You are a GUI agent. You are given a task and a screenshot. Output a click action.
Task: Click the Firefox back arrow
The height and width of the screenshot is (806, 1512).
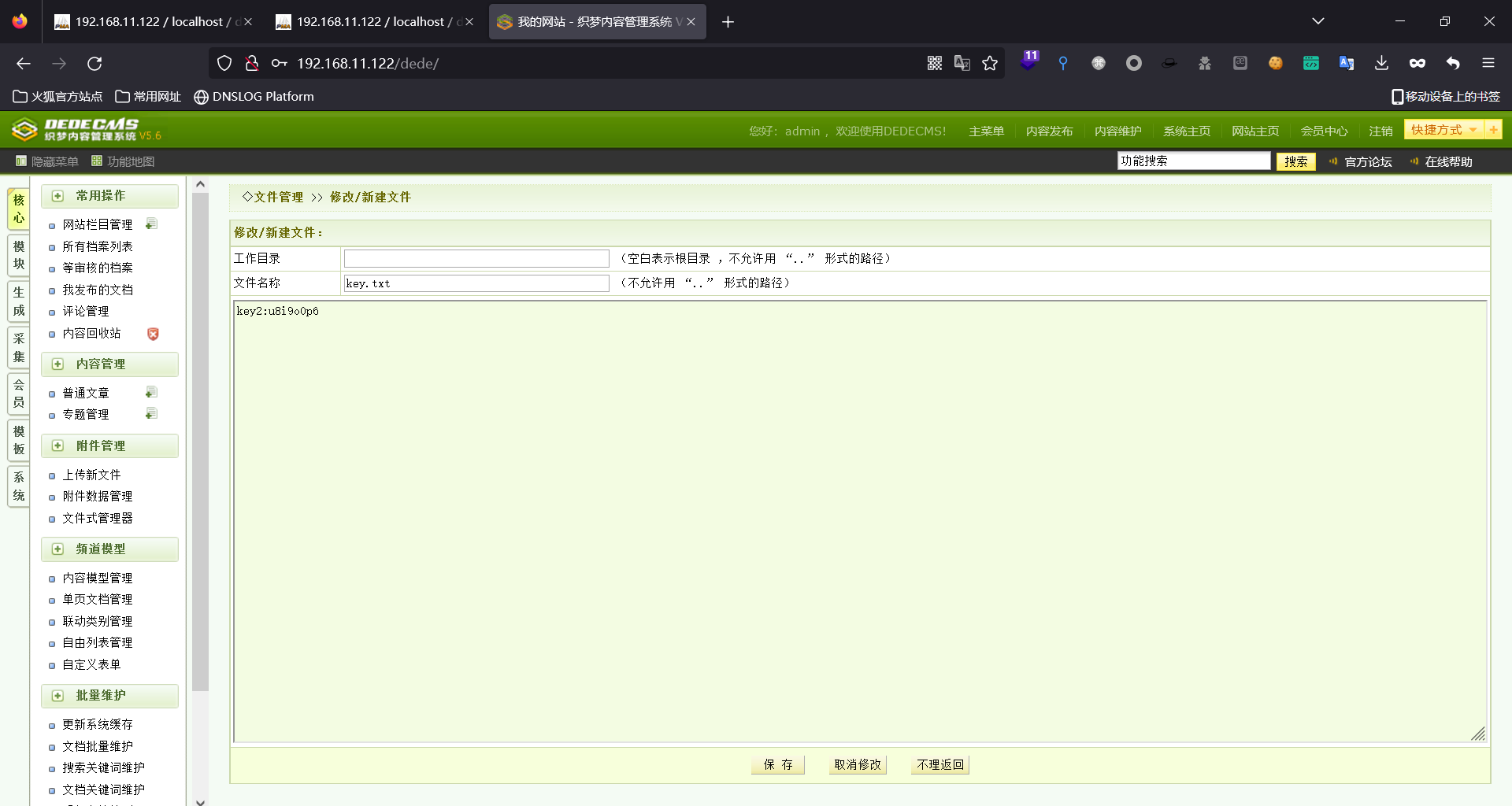(24, 64)
